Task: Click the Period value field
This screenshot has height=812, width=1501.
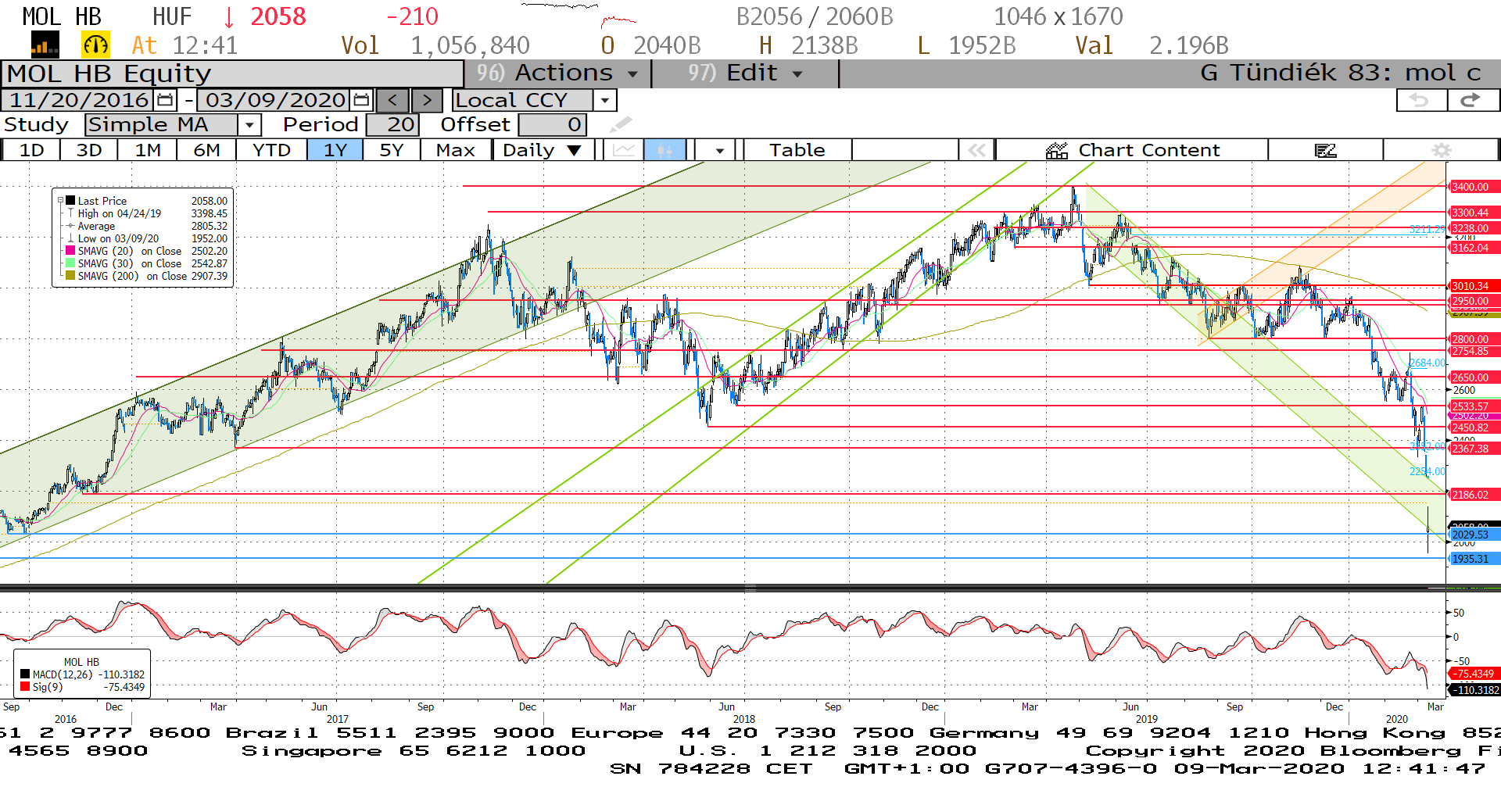Action: (393, 124)
